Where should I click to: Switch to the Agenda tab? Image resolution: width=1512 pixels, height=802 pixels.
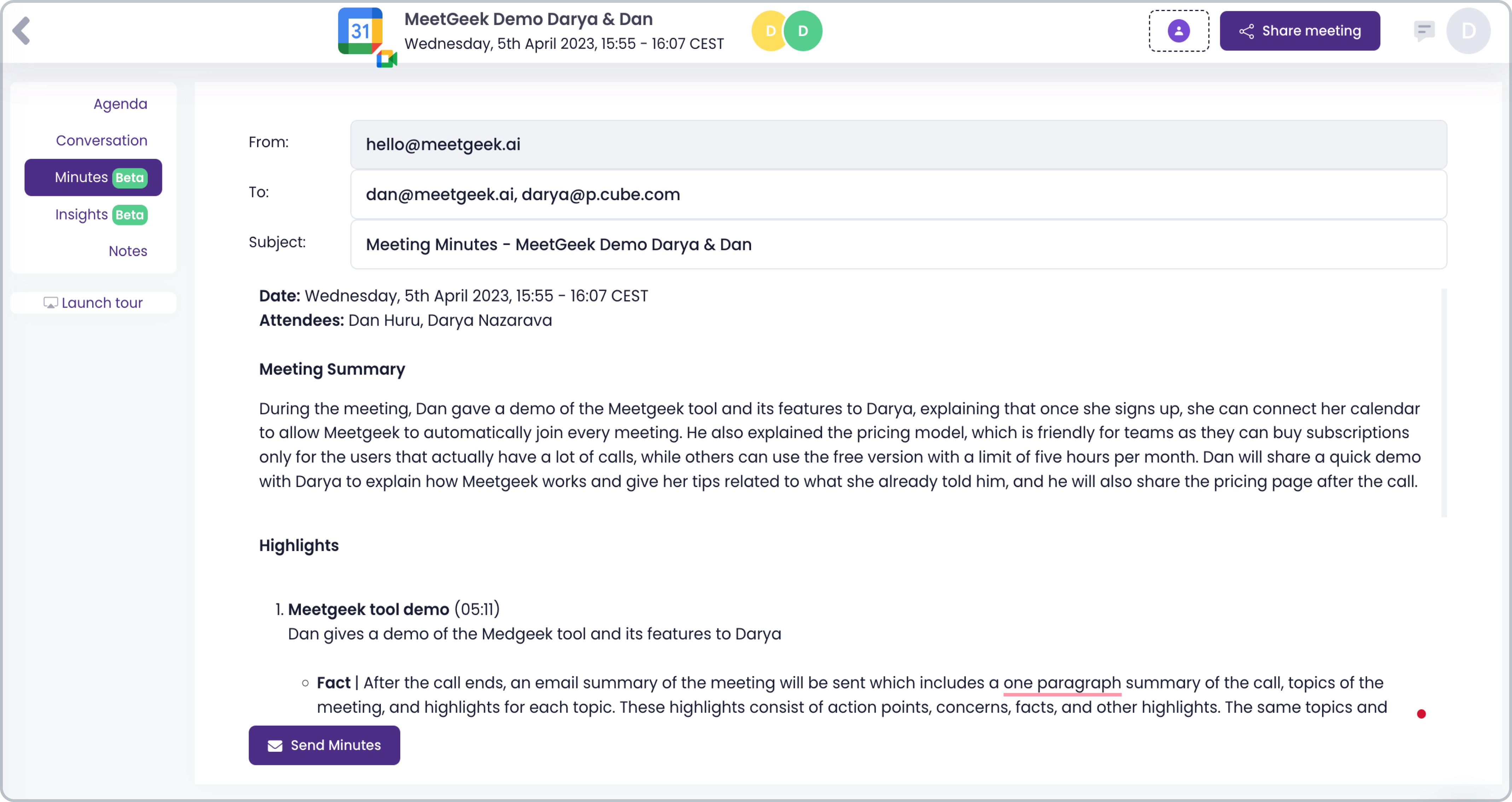[x=120, y=103]
